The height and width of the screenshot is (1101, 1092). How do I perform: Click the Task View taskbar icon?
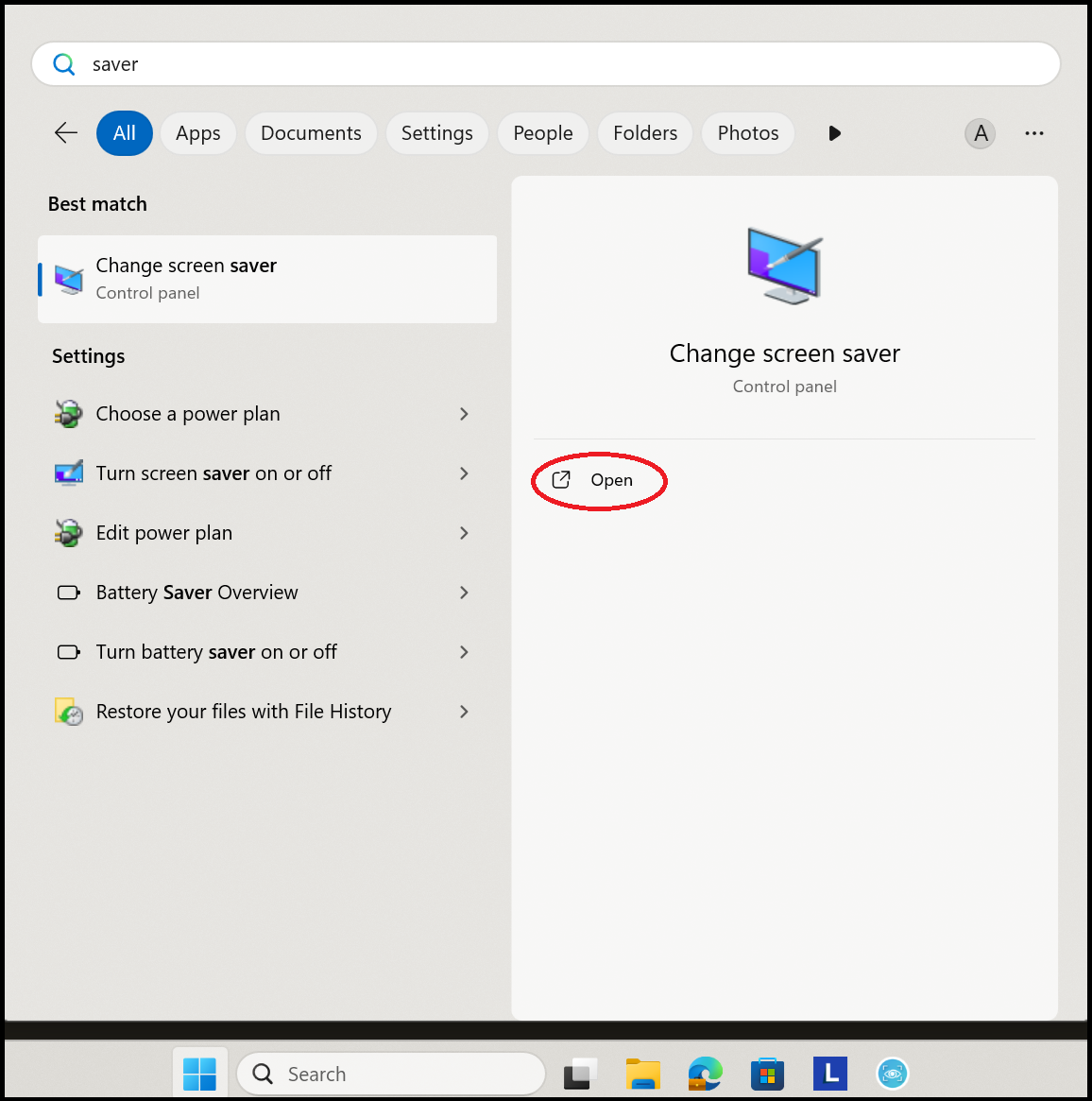coord(581,1074)
